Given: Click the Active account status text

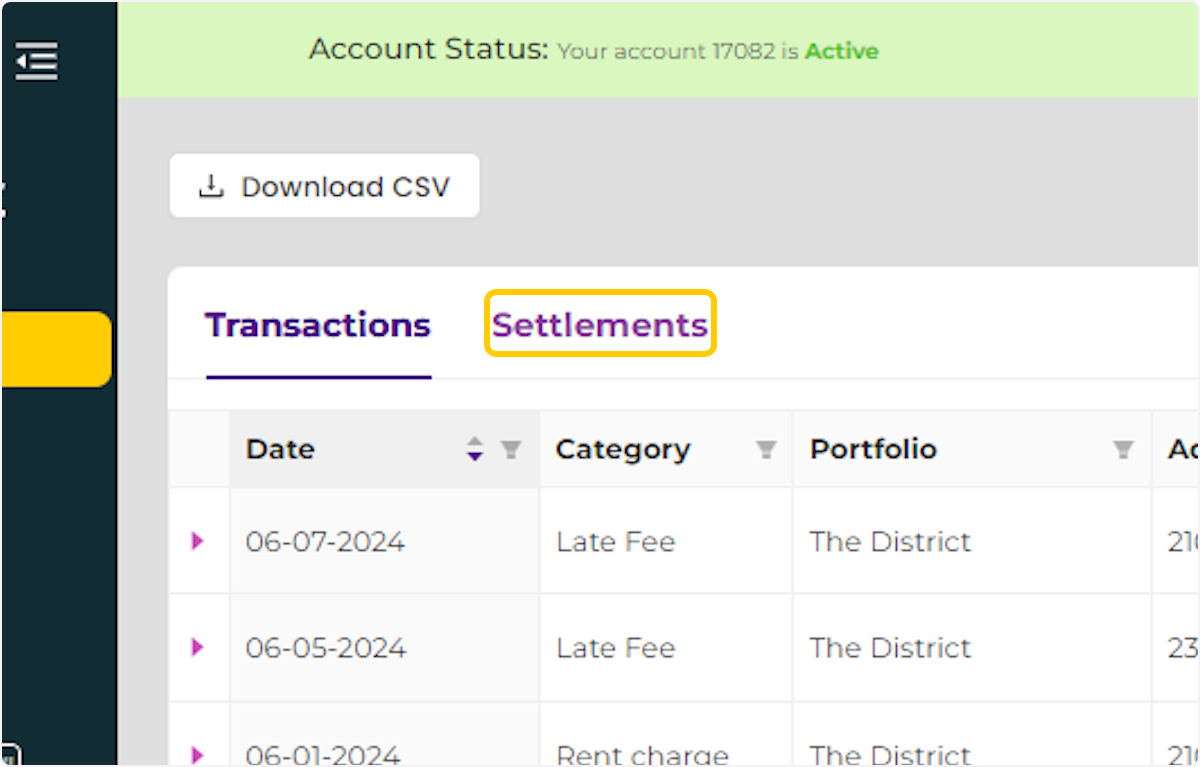Looking at the screenshot, I should (x=841, y=51).
